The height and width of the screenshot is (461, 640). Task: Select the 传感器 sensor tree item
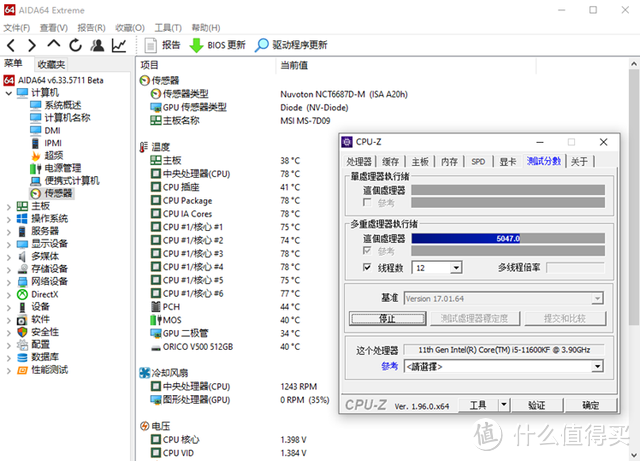pos(58,194)
